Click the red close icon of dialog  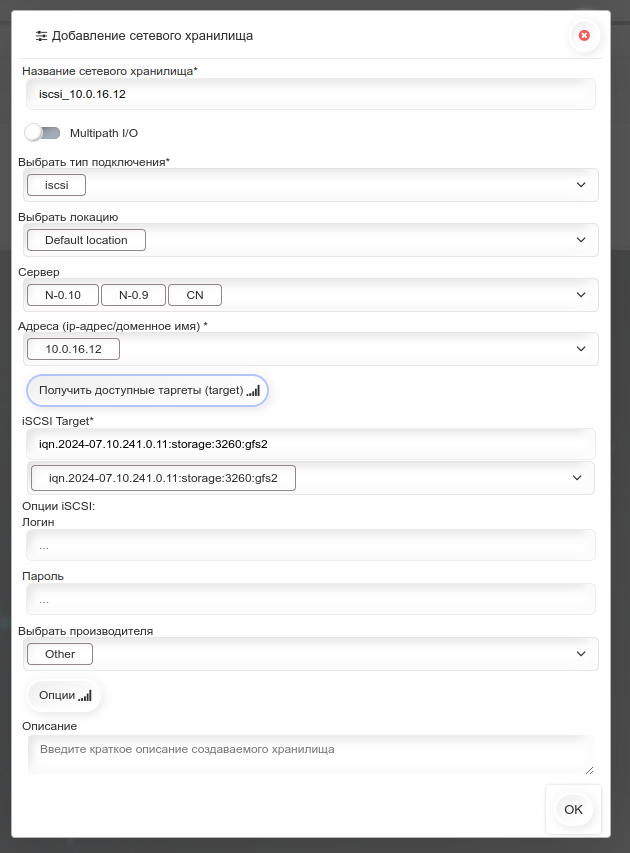click(x=584, y=35)
